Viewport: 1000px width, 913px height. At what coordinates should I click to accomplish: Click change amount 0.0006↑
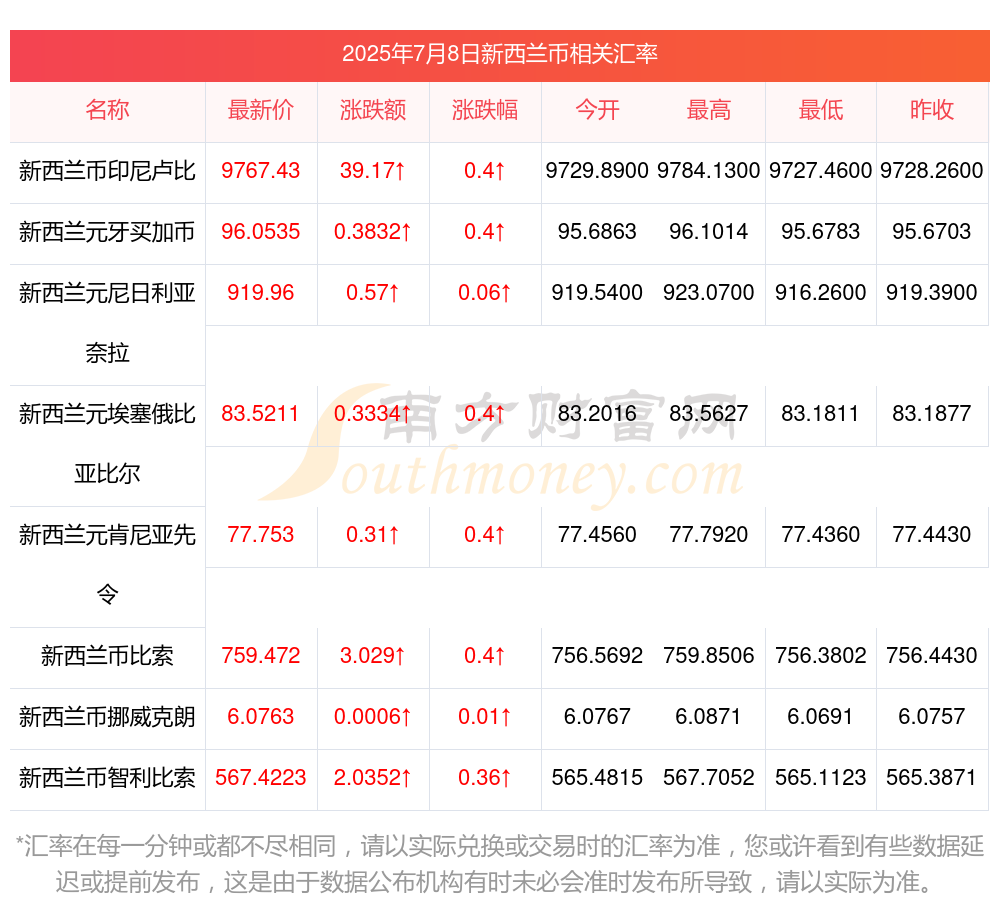(372, 717)
